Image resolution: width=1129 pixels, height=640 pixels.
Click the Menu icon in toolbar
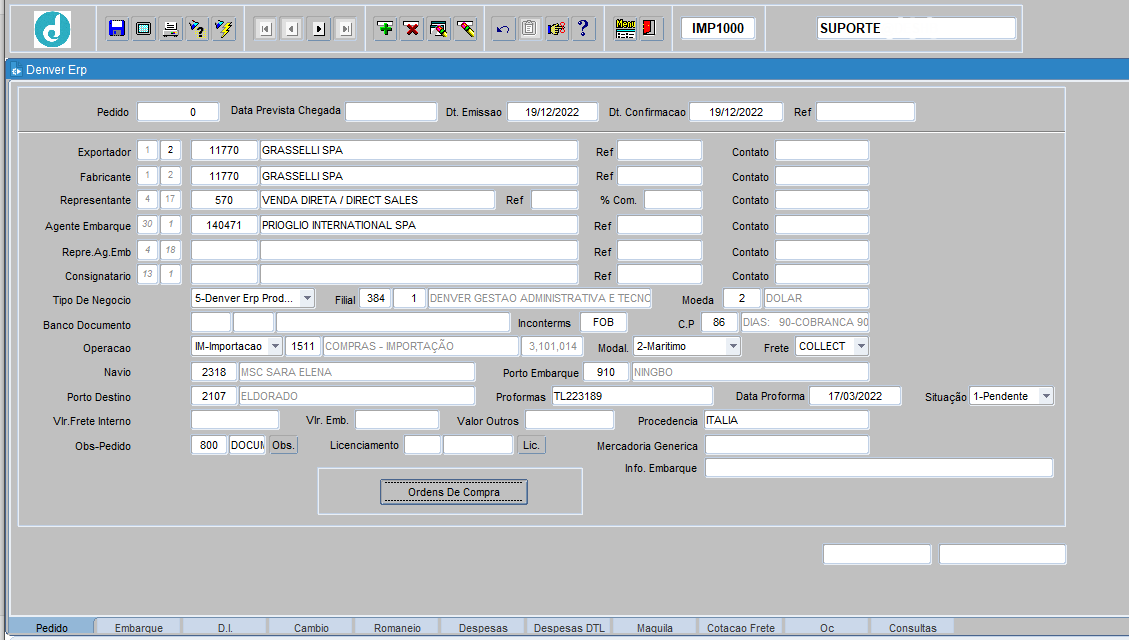(x=626, y=29)
